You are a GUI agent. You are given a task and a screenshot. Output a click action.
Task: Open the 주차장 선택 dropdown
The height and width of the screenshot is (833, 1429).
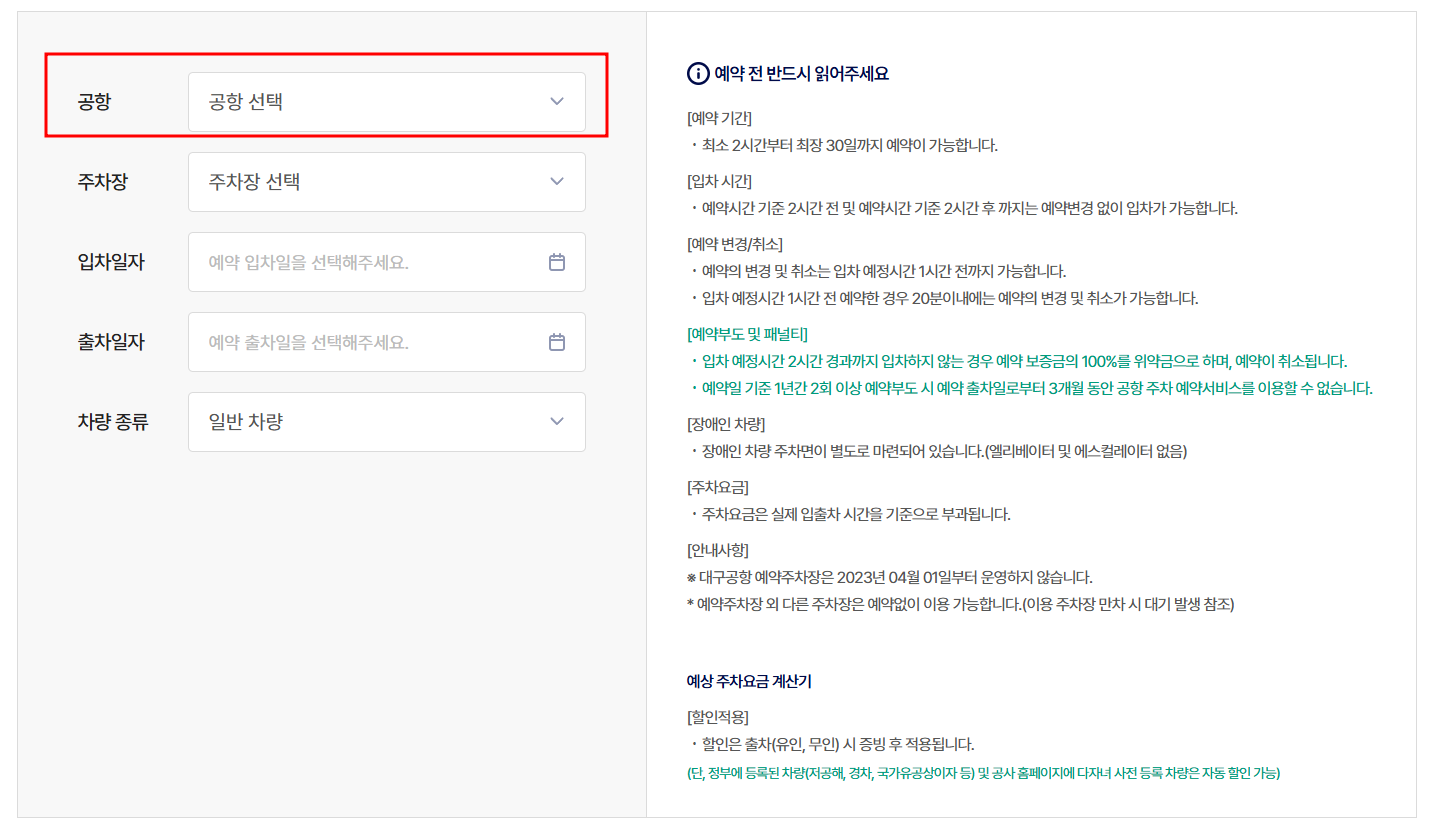click(x=370, y=182)
